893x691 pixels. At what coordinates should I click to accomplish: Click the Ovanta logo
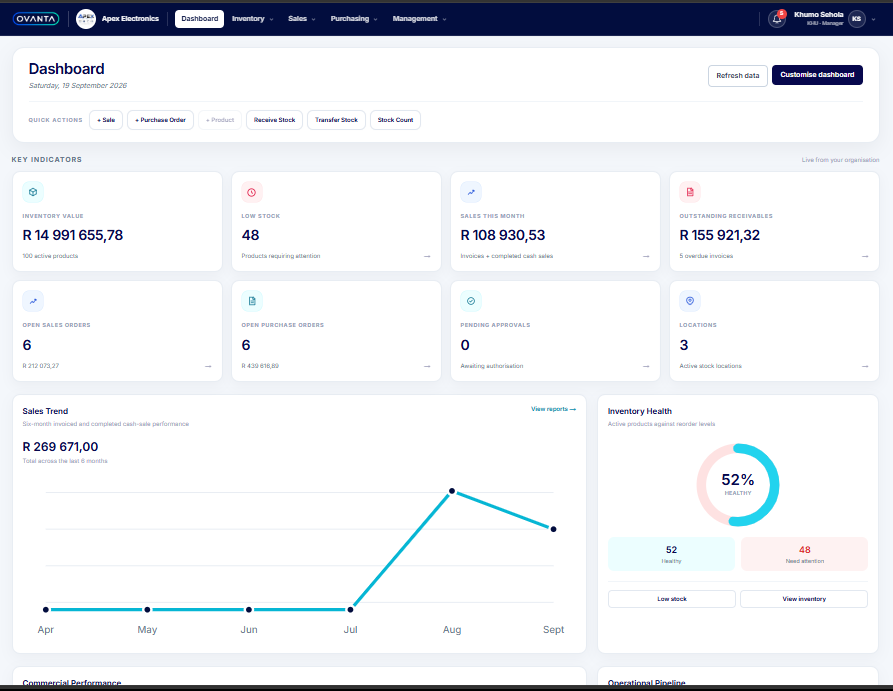click(x=36, y=19)
